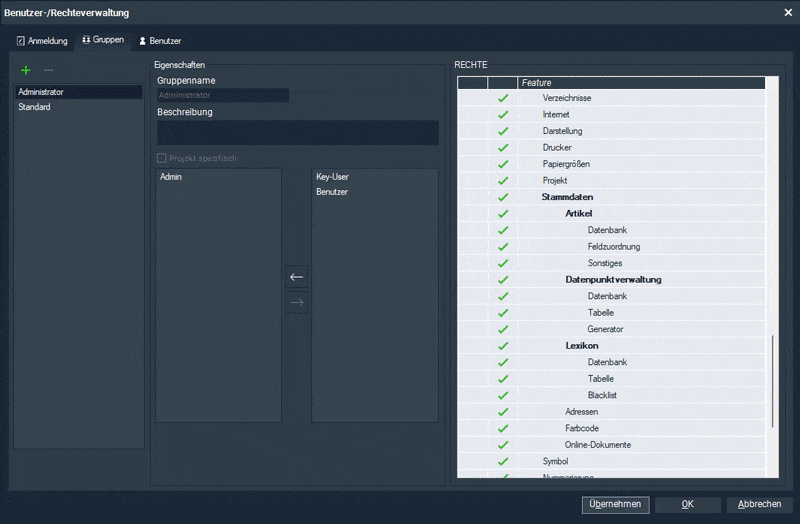
Task: Click the left arrow move button
Action: (x=296, y=277)
